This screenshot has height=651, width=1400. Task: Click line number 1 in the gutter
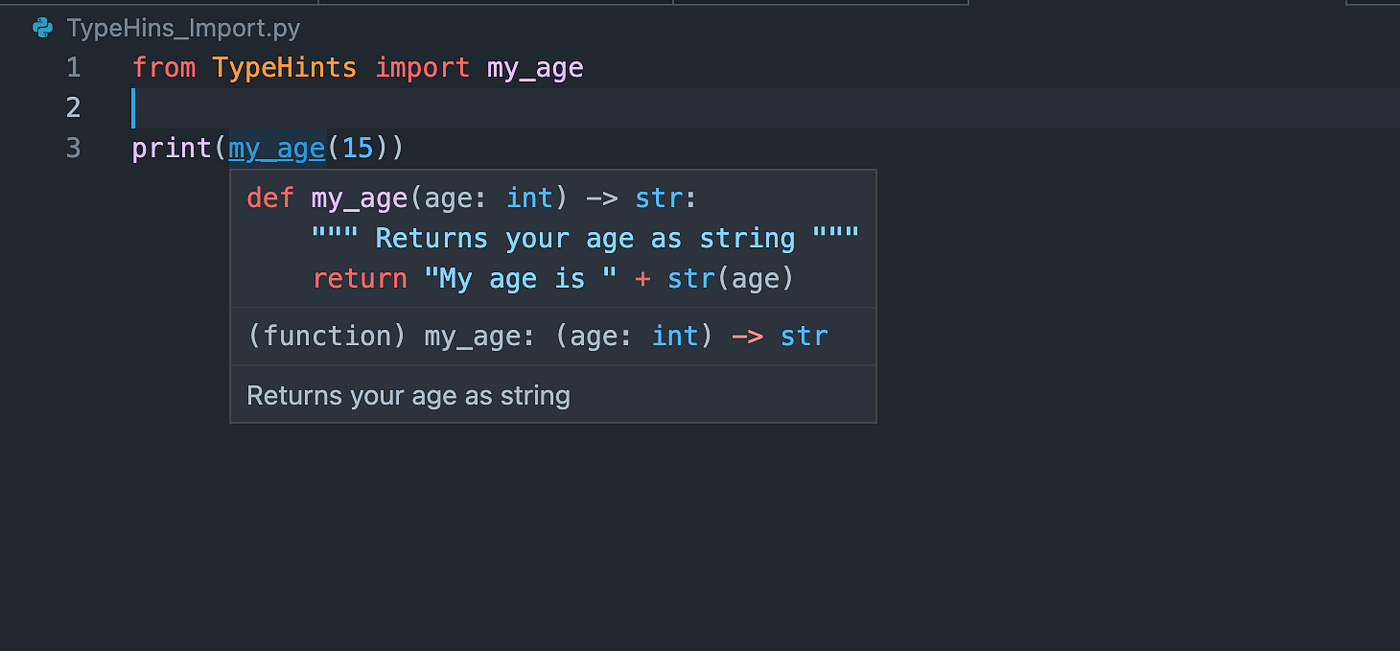pyautogui.click(x=73, y=68)
